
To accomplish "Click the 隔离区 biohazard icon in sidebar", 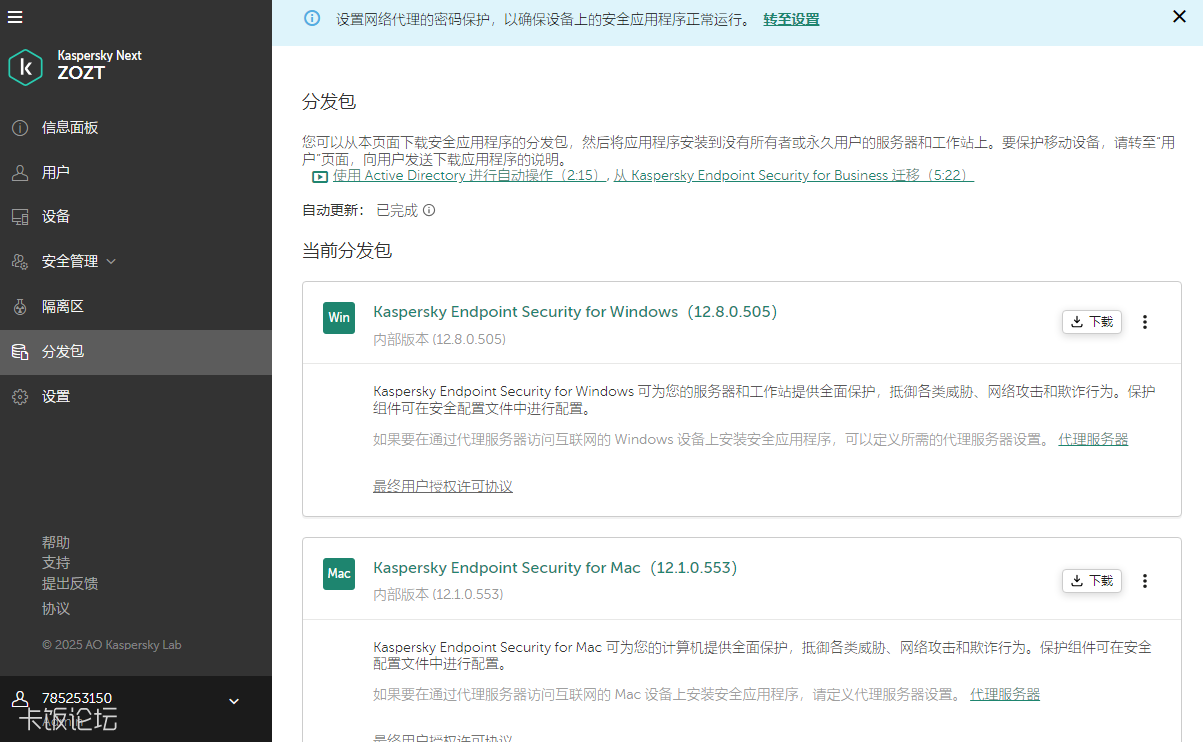I will click(20, 307).
